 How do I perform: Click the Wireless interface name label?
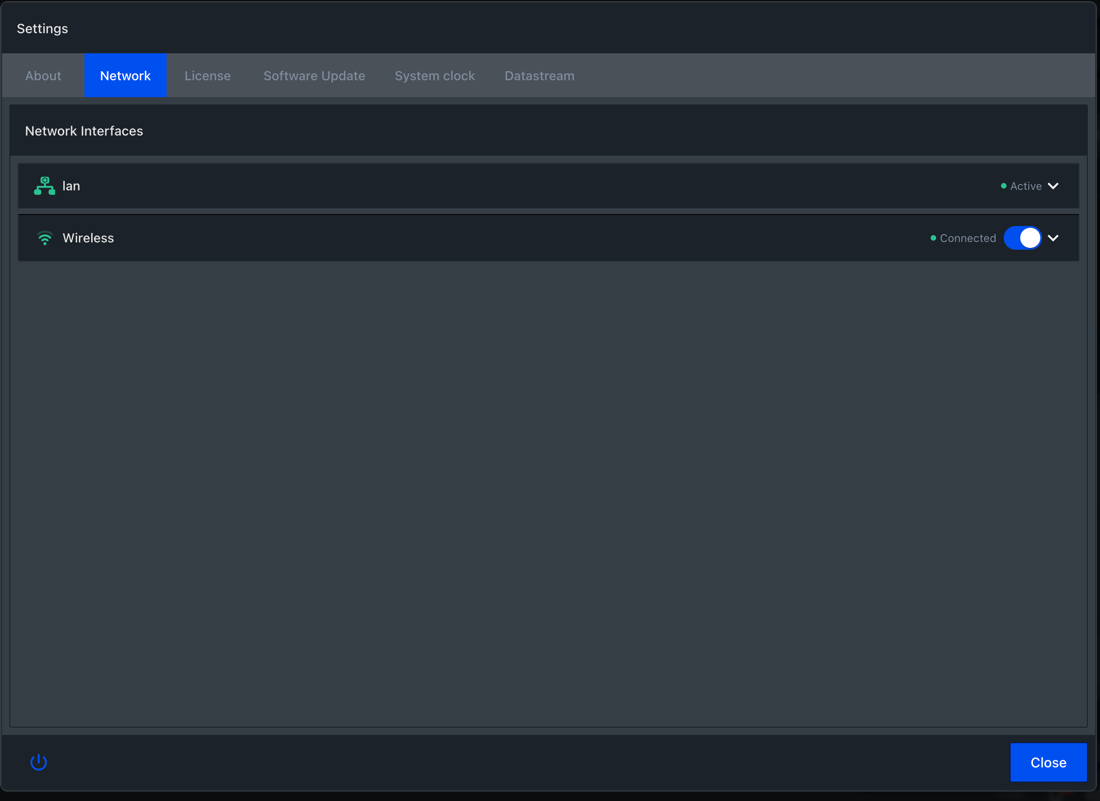click(x=88, y=238)
